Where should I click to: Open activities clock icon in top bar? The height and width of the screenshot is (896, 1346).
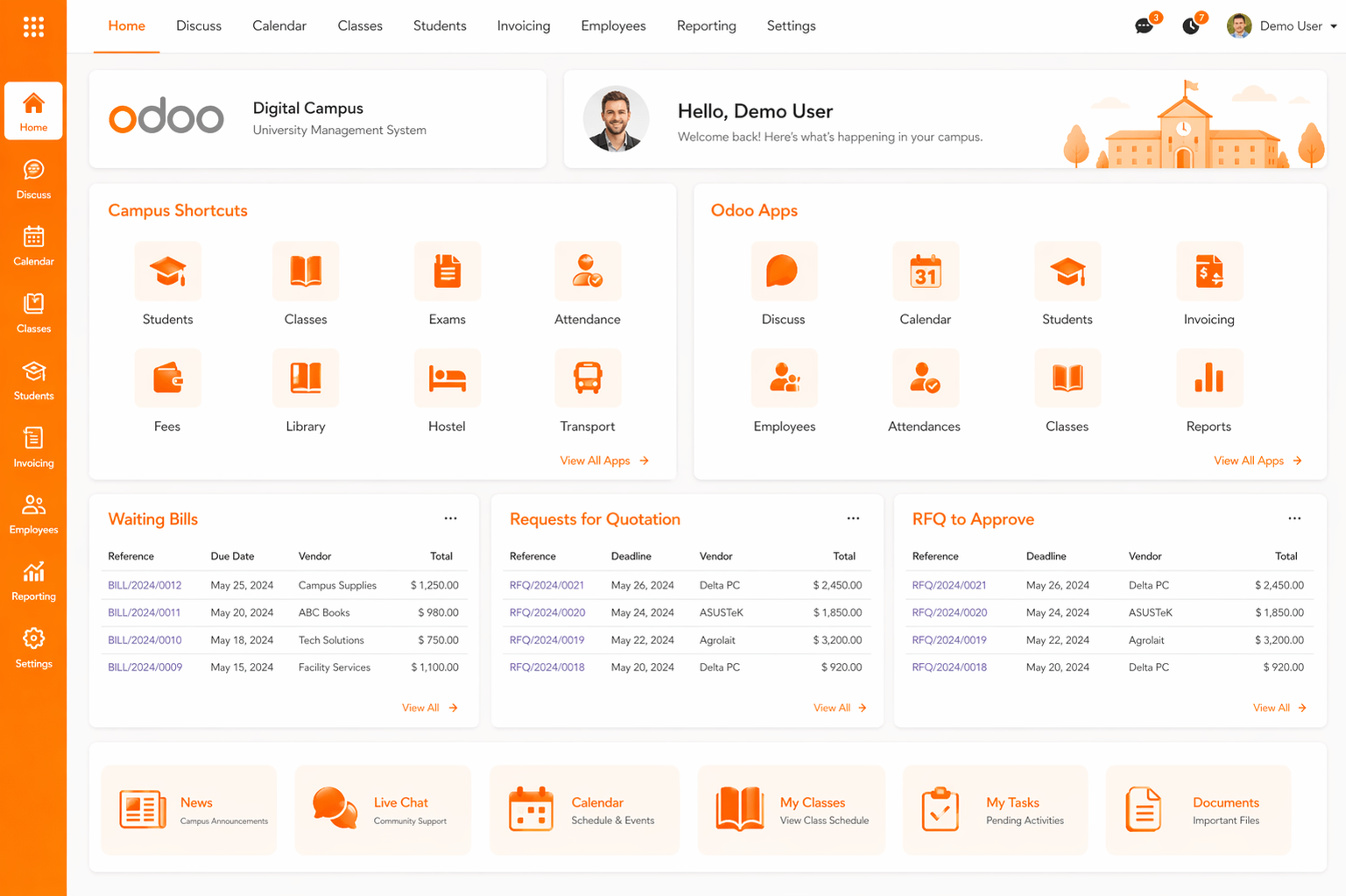(x=1190, y=26)
